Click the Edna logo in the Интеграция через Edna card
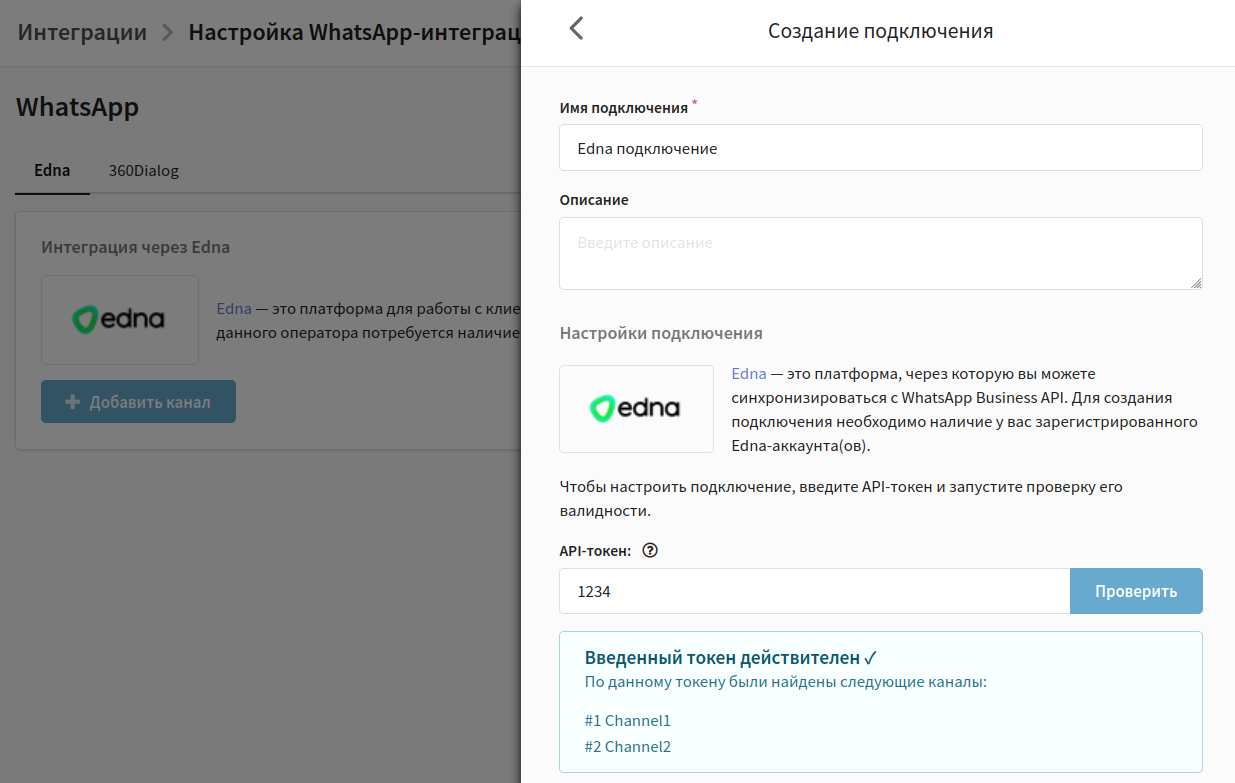Image resolution: width=1235 pixels, height=783 pixels. pos(120,320)
